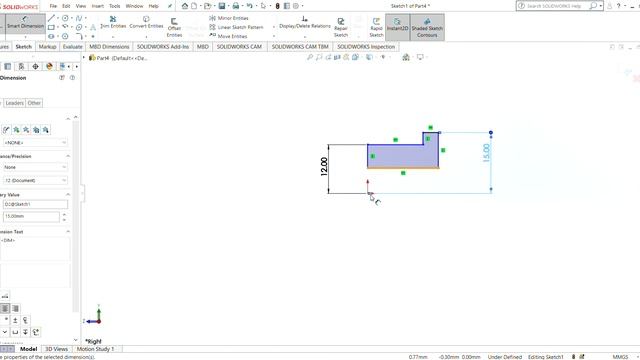Click Rapid Sketch tool
Image resolution: width=640 pixels, height=360 pixels.
click(376, 27)
